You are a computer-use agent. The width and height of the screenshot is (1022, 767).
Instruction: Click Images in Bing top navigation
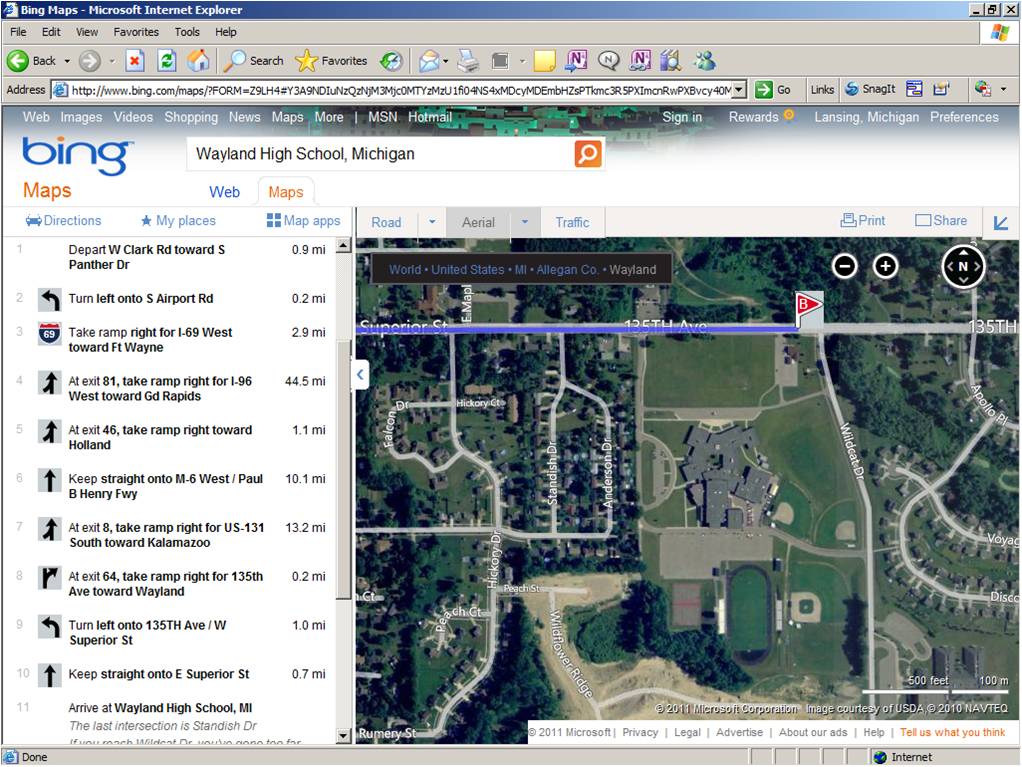coord(81,117)
